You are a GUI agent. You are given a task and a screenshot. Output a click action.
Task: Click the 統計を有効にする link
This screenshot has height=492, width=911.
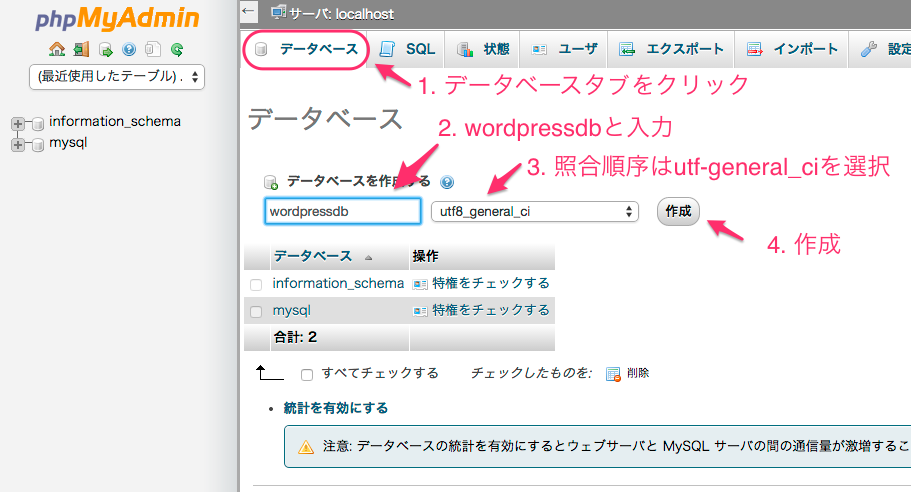pos(336,408)
